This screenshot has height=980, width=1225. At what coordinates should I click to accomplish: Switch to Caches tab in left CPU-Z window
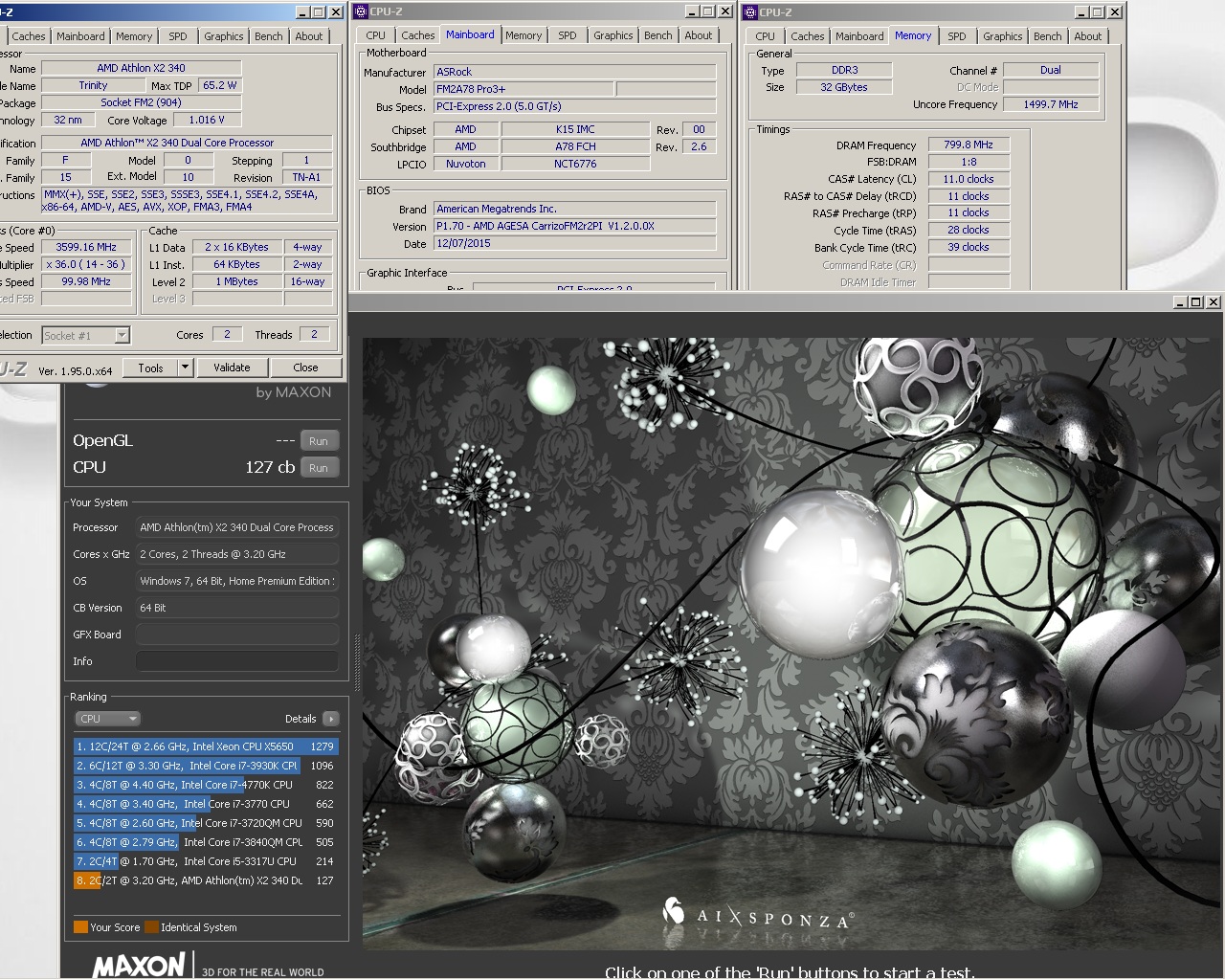pyautogui.click(x=29, y=36)
